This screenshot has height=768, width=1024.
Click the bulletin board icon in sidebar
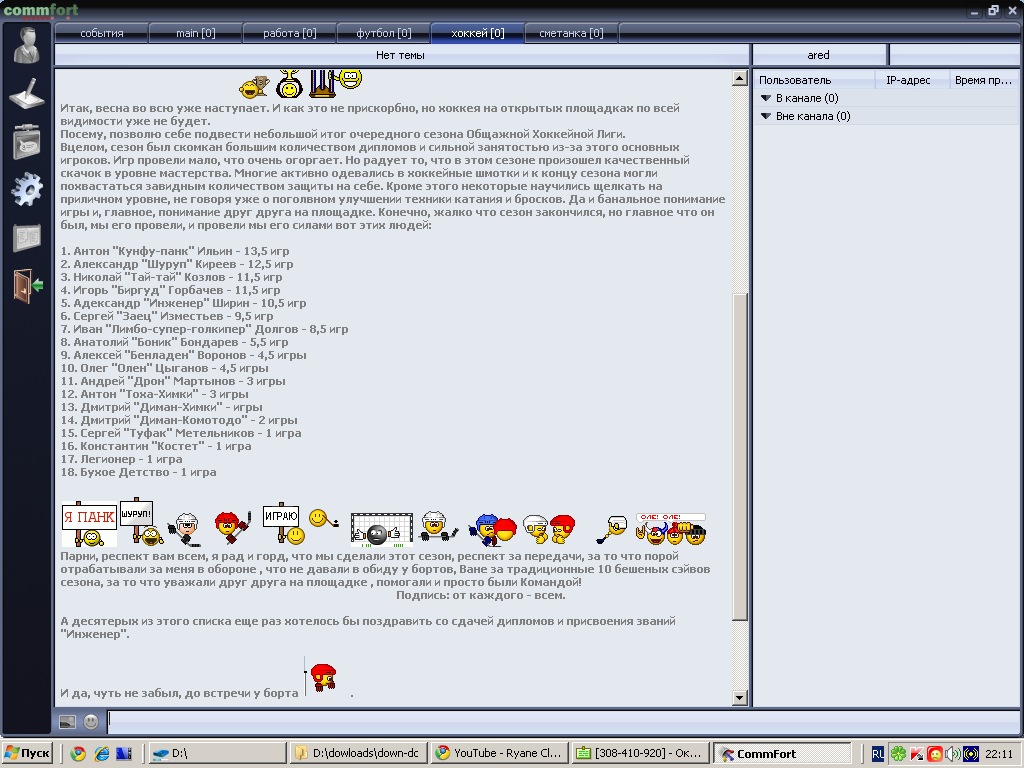[x=26, y=237]
